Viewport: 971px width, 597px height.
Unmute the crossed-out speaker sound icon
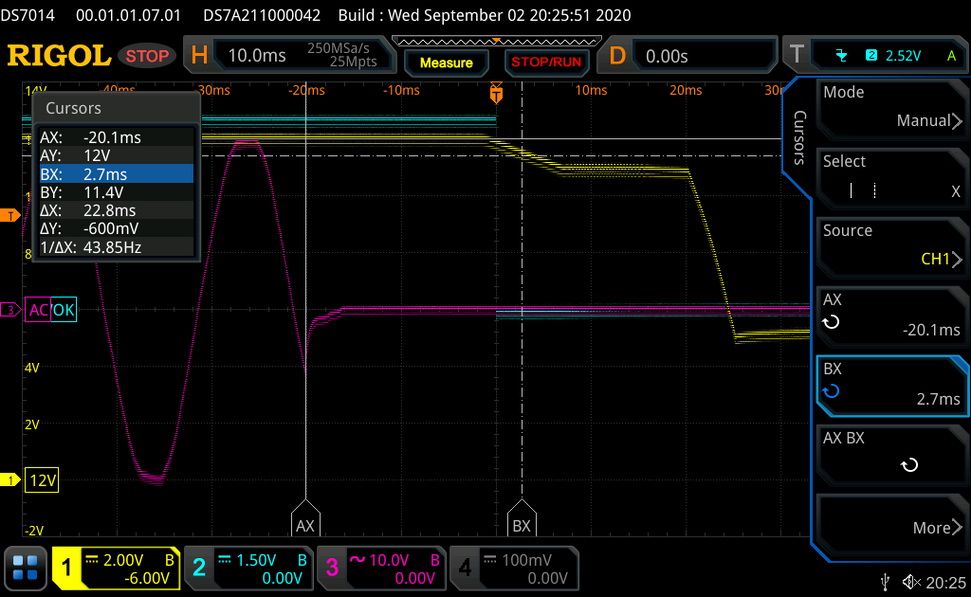911,582
